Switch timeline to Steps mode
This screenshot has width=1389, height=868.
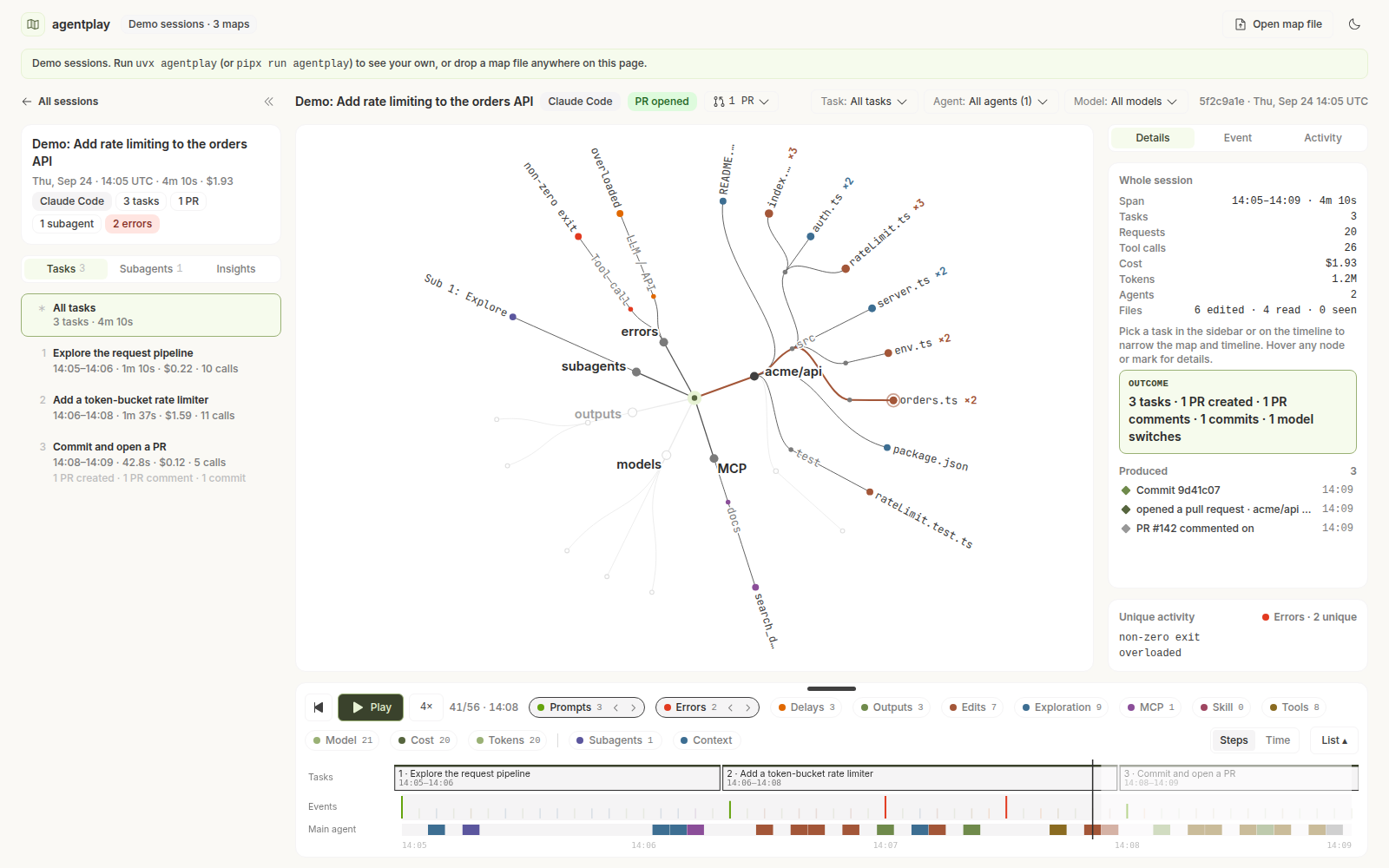[x=1234, y=740]
